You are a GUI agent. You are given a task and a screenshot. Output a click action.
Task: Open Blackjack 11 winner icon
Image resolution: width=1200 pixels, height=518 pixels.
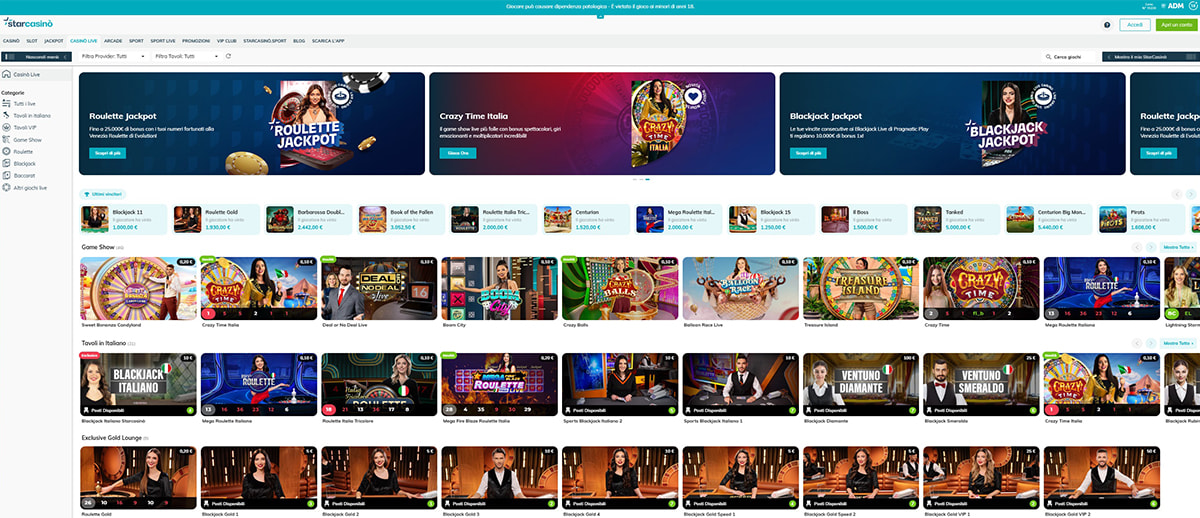(96, 220)
